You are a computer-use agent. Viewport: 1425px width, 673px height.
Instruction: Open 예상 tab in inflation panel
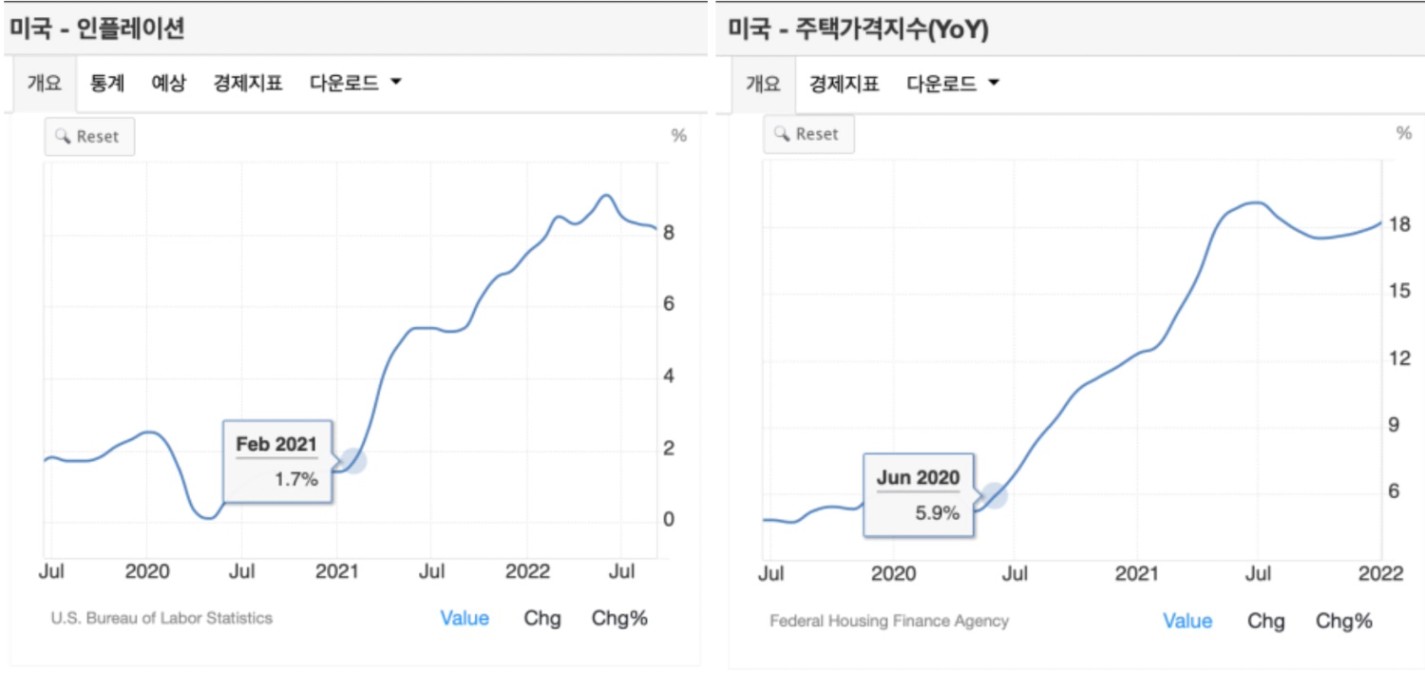(x=168, y=83)
